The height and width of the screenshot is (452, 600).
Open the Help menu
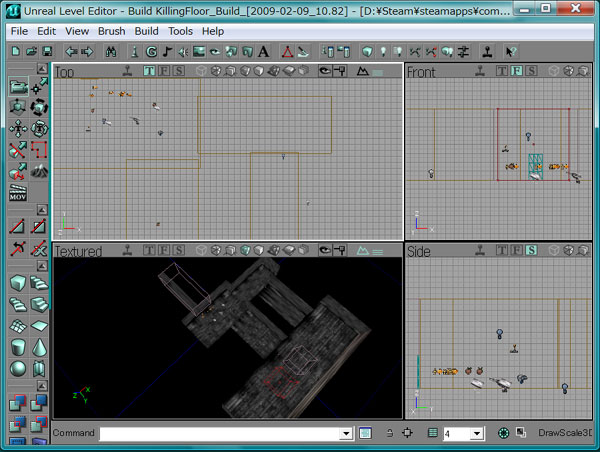coord(213,31)
